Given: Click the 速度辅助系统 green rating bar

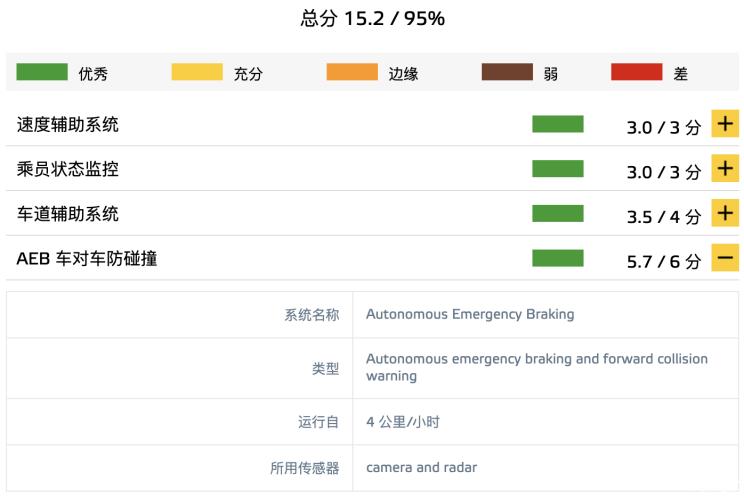Looking at the screenshot, I should point(557,124).
